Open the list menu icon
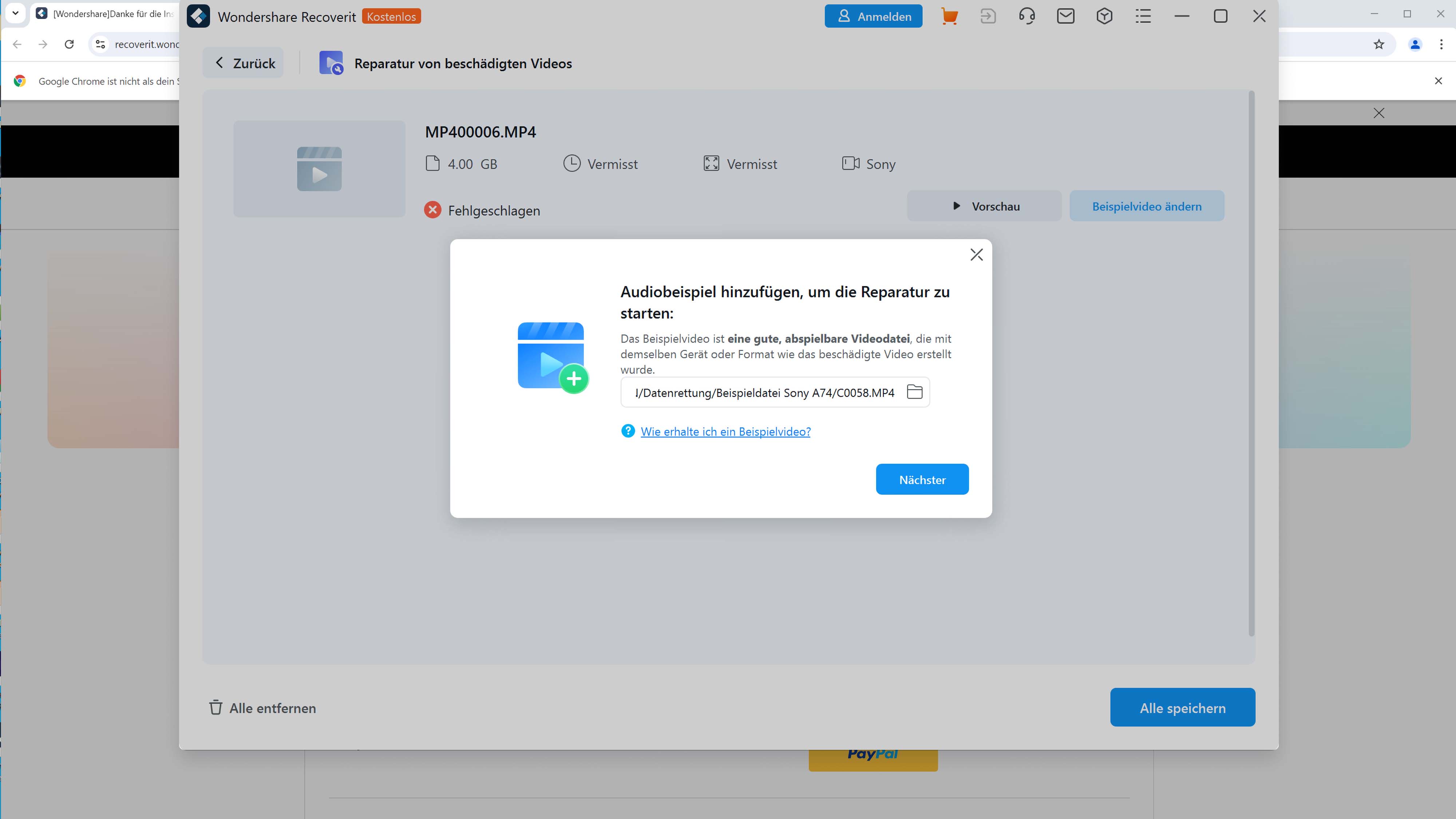 [x=1143, y=16]
